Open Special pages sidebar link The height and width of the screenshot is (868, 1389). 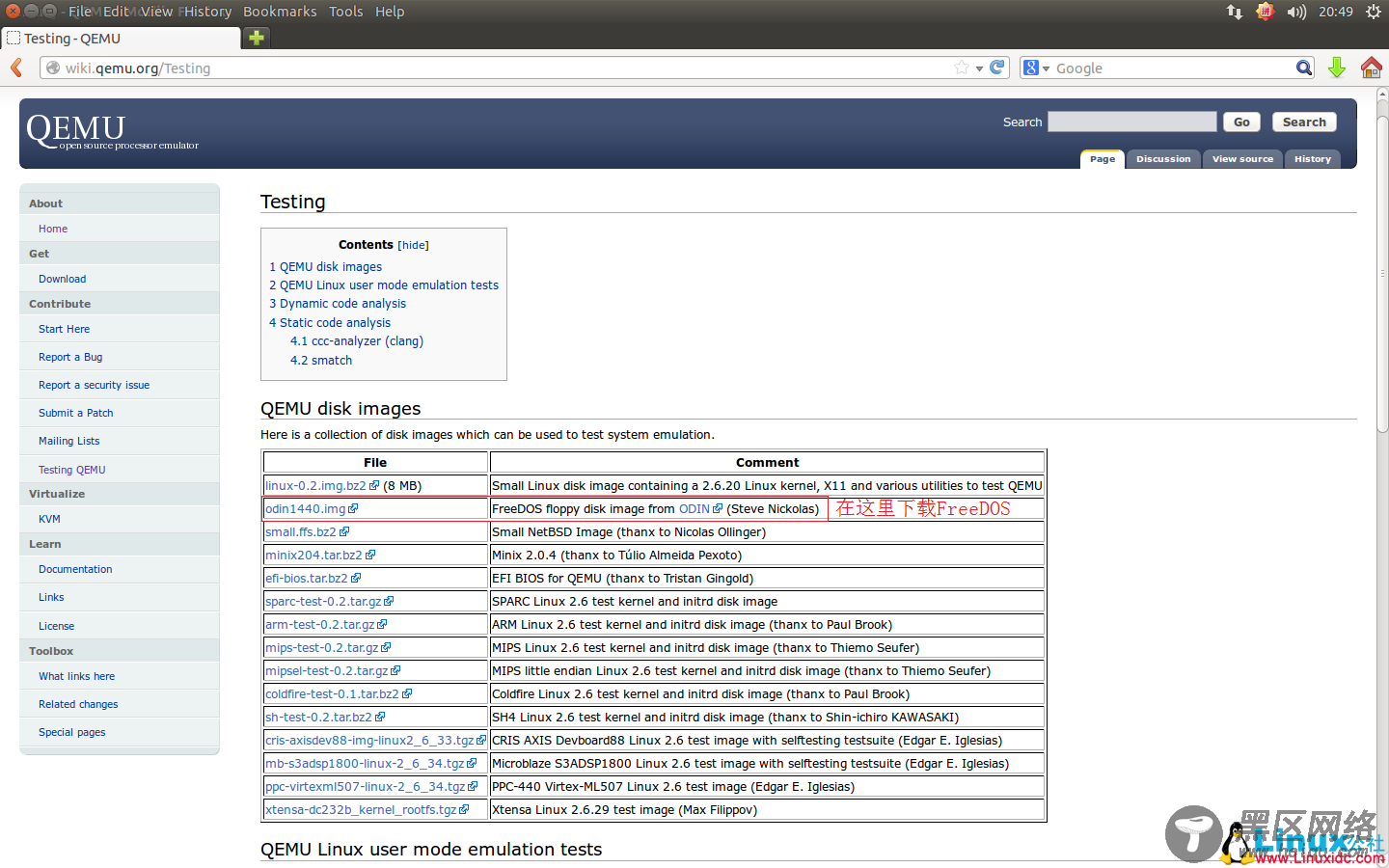(72, 732)
